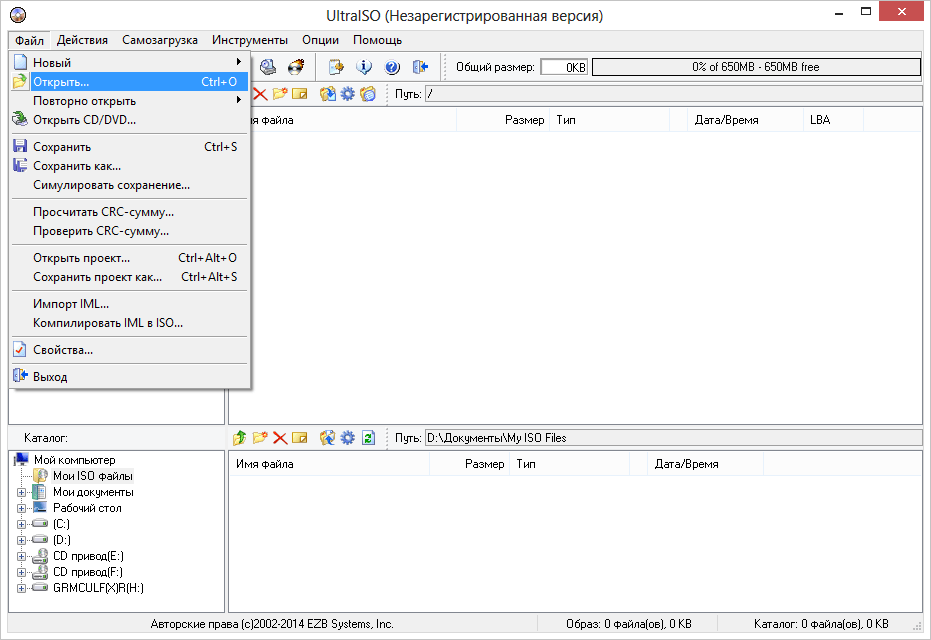Click the blue gear icon in the image toolbar
Screen dimensions: 931x640
tap(347, 94)
